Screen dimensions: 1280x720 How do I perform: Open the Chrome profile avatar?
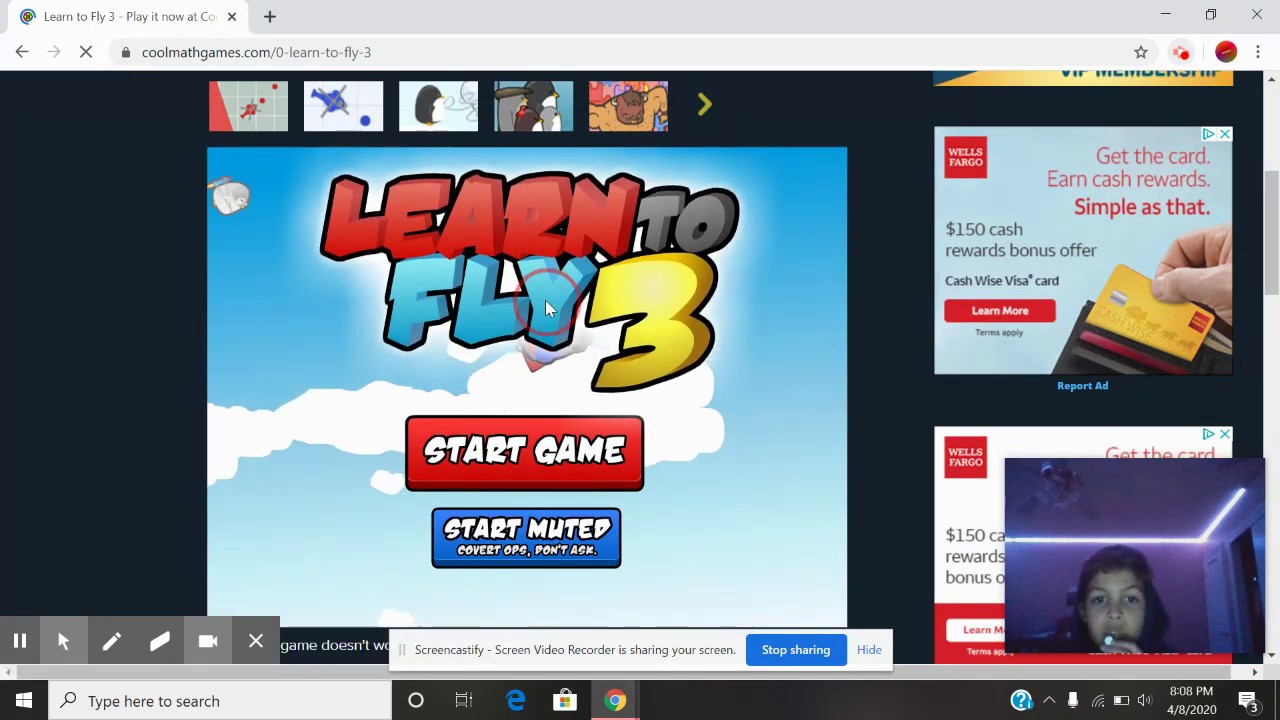click(x=1226, y=52)
